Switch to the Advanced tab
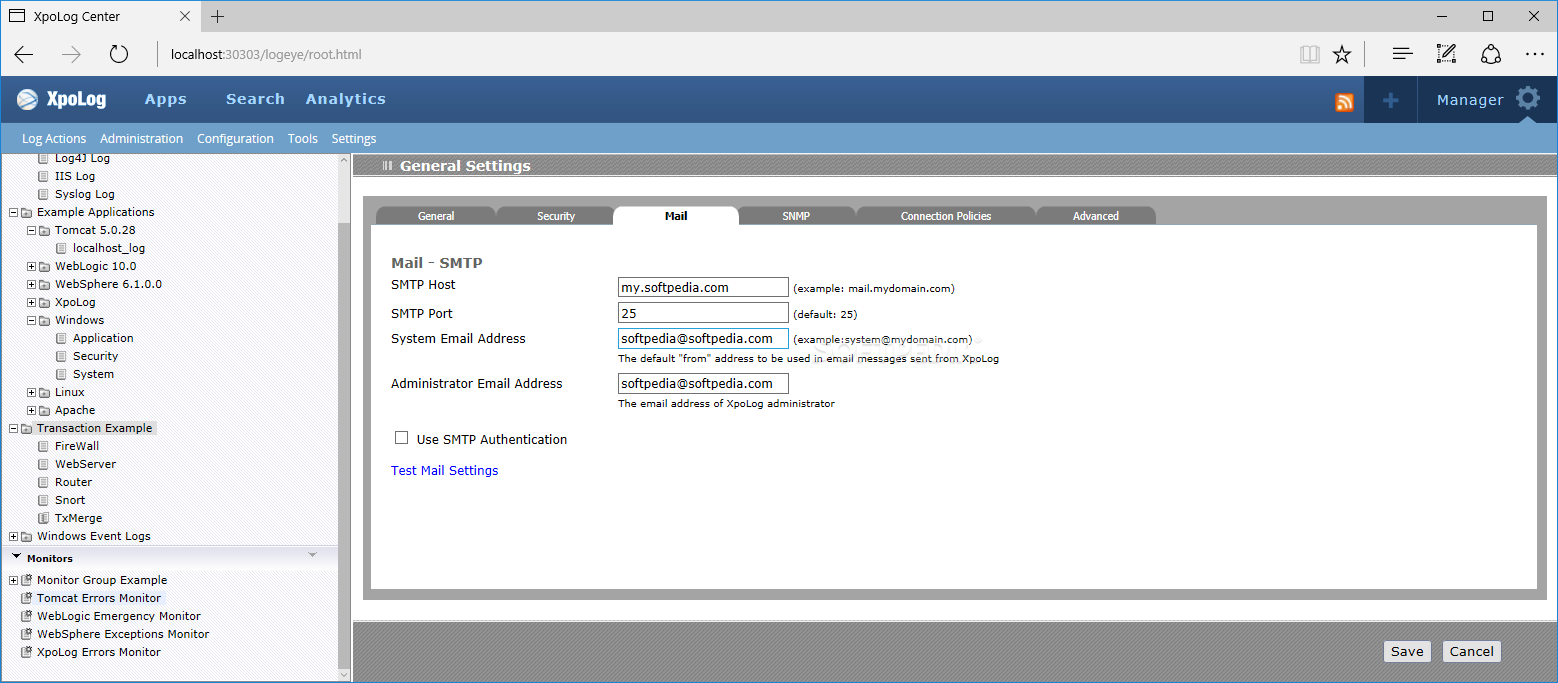The height and width of the screenshot is (683, 1558). click(1096, 216)
